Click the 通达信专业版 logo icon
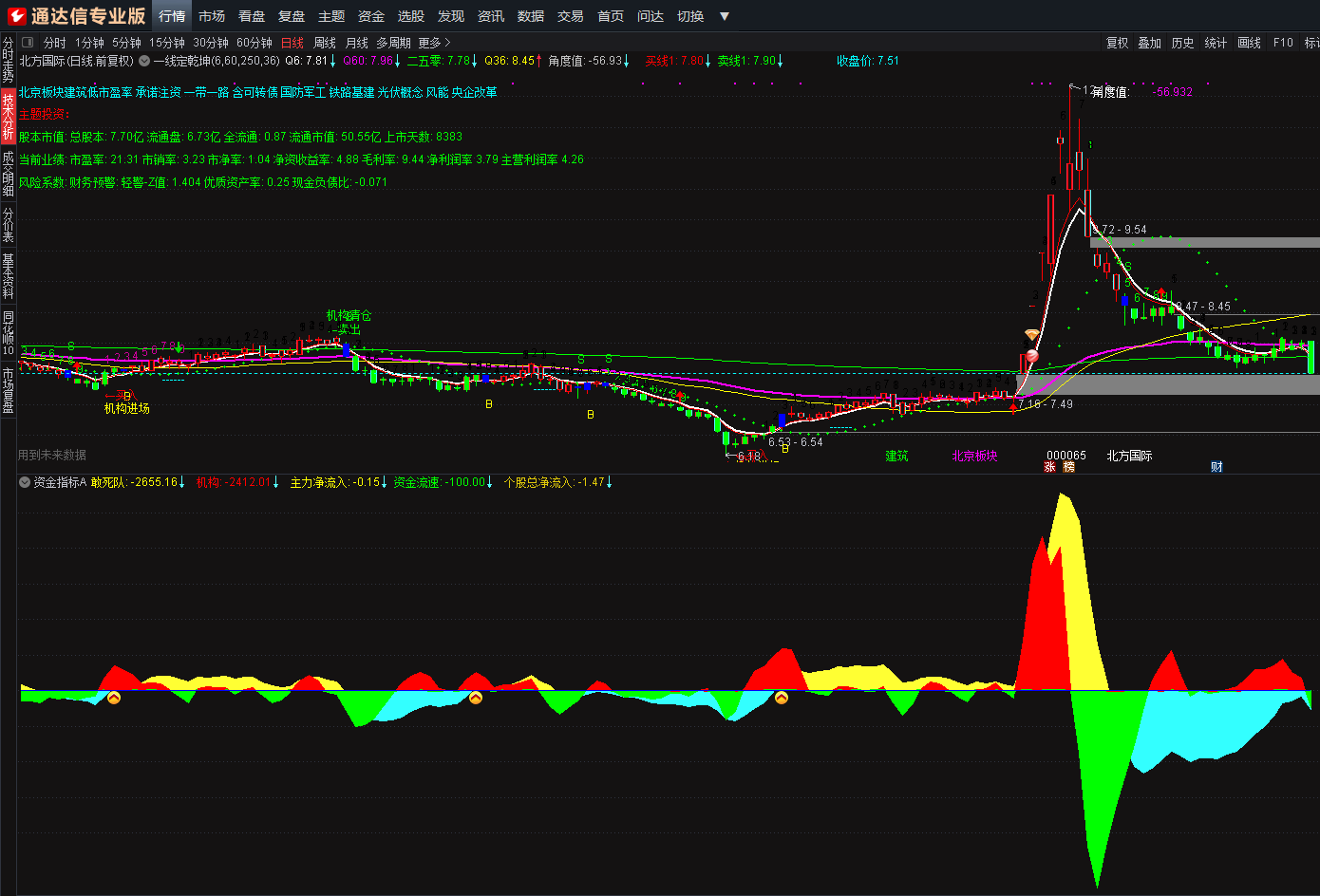Screen dimensions: 1320x896 coord(16,15)
